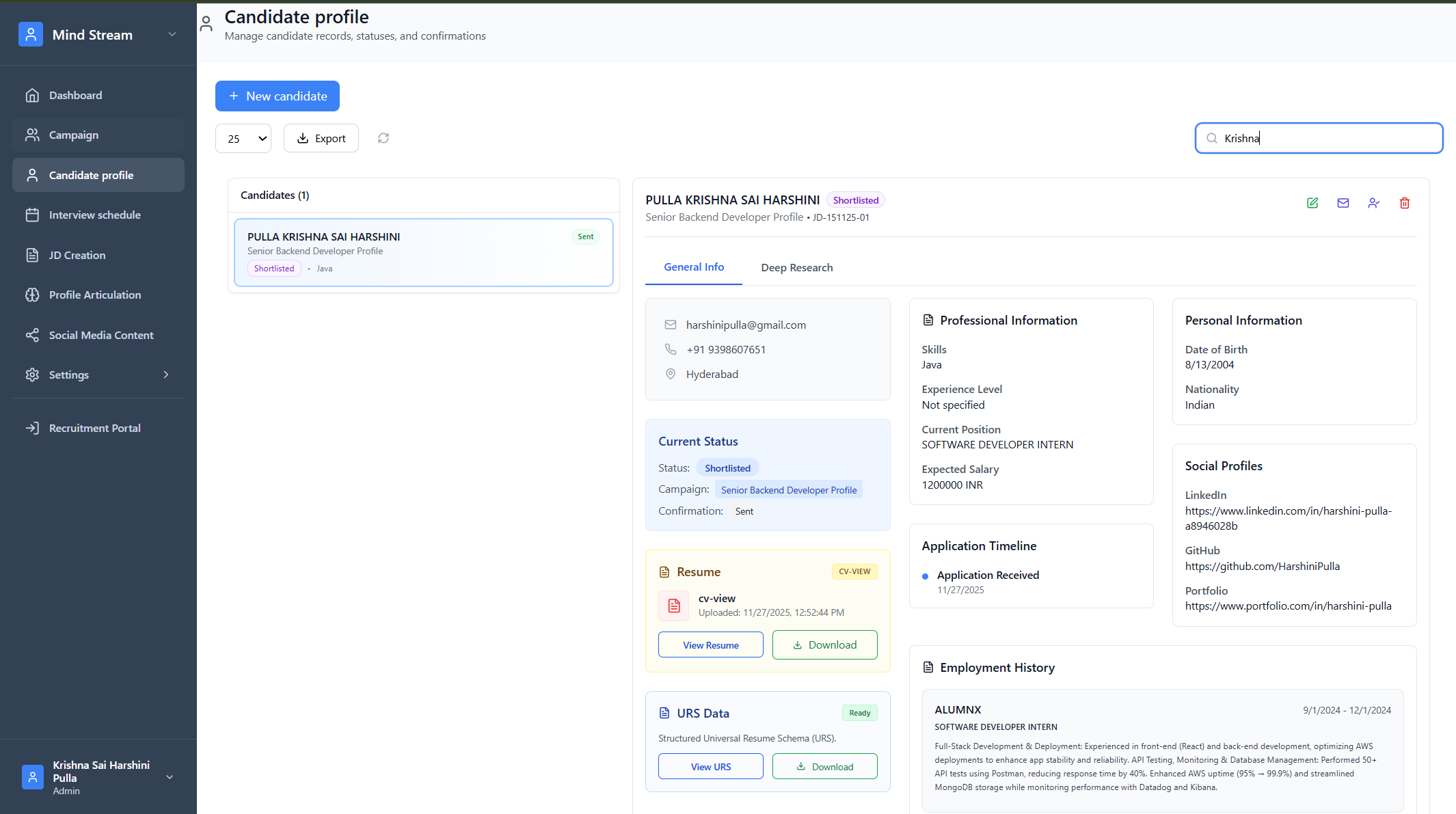
Task: Open Social Media Content page
Action: pyautogui.click(x=101, y=335)
